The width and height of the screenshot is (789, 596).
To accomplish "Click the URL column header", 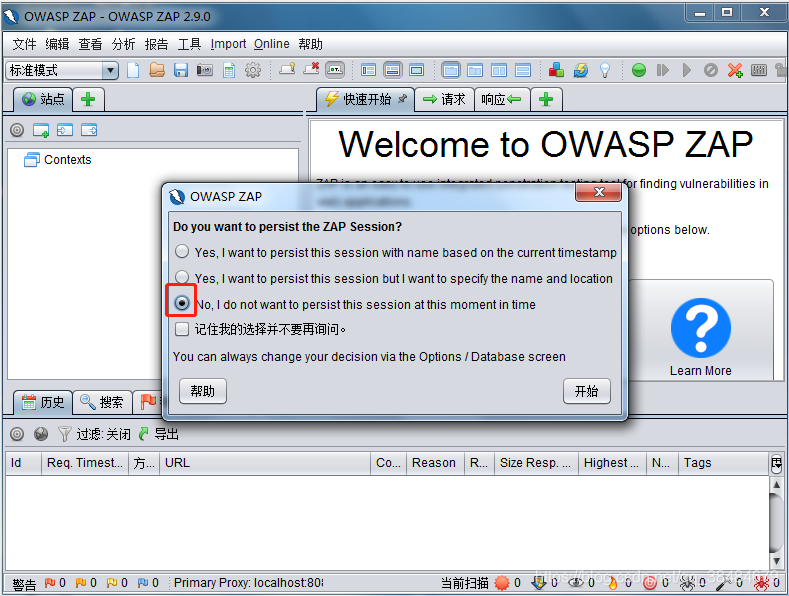I will (x=265, y=463).
